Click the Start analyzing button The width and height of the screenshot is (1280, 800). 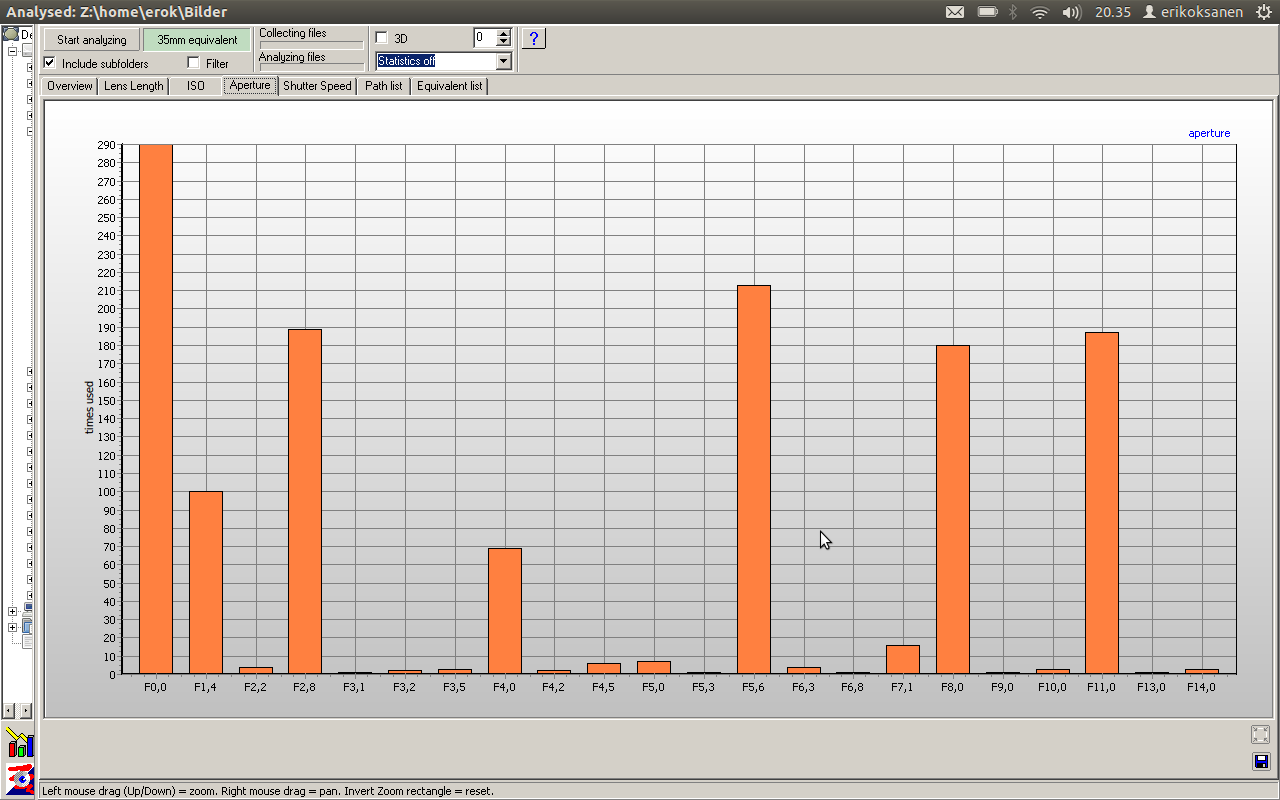pos(91,40)
